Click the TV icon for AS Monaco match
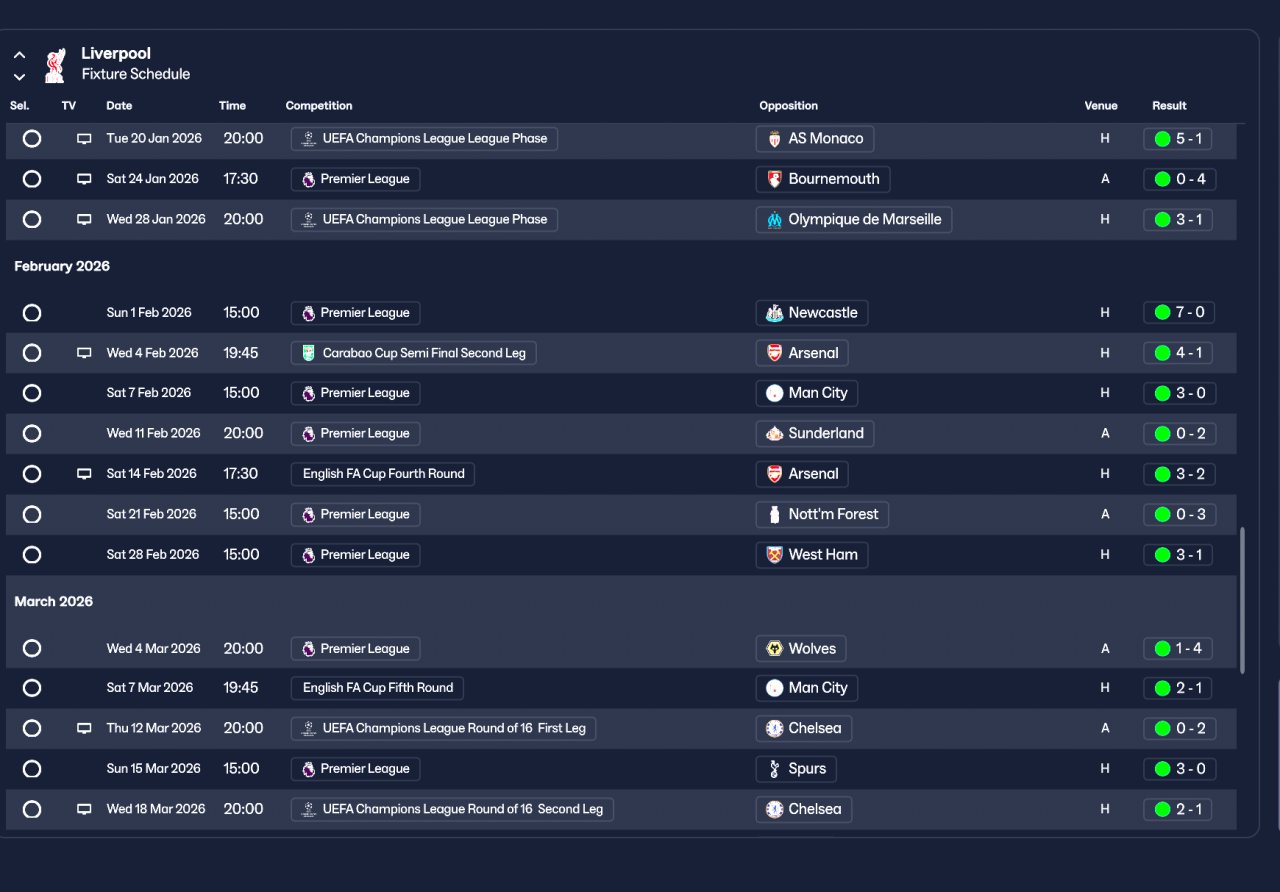Viewport: 1280px width, 892px height. [84, 139]
